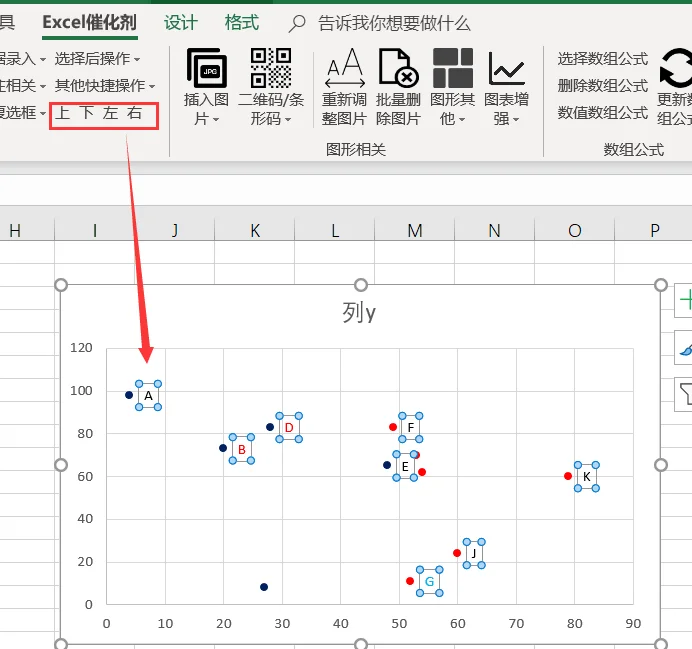Click the Chart Enhancement (图表增强) icon
This screenshot has width=692, height=649.
[507, 68]
